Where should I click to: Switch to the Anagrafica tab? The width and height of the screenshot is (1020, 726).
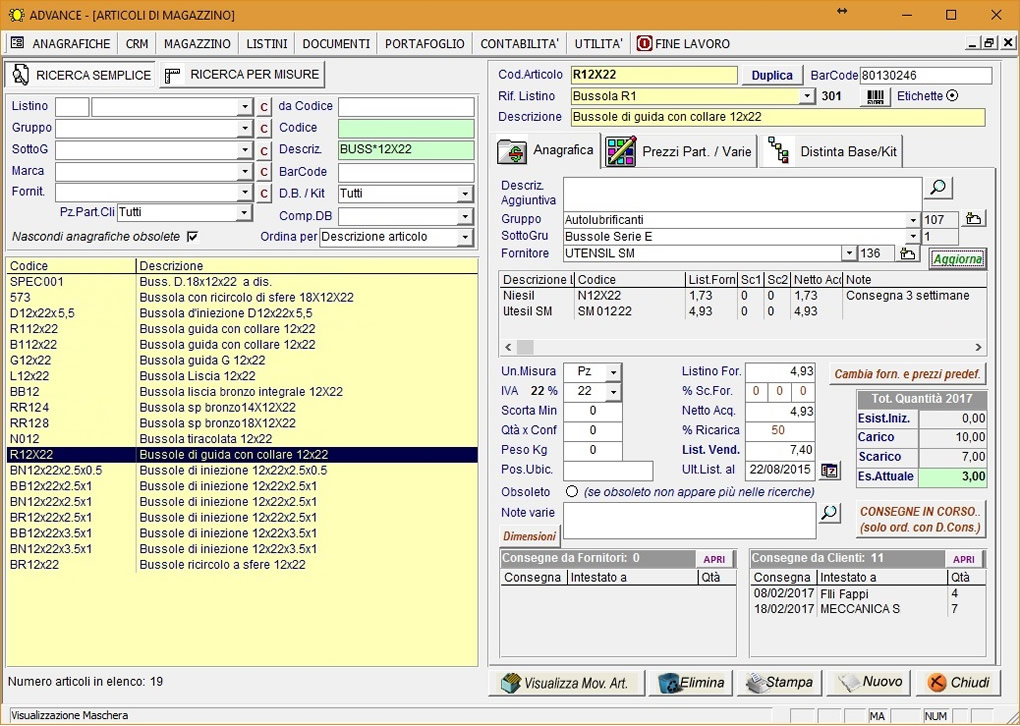tap(547, 151)
